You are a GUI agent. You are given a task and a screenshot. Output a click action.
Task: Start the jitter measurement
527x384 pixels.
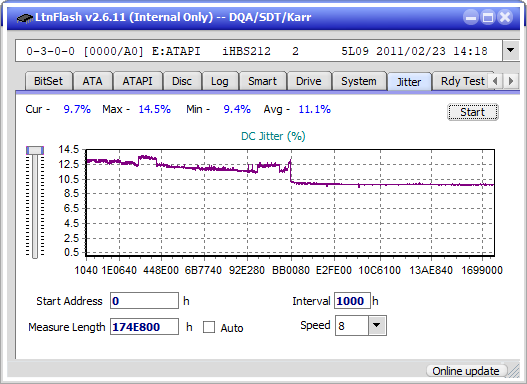473,112
